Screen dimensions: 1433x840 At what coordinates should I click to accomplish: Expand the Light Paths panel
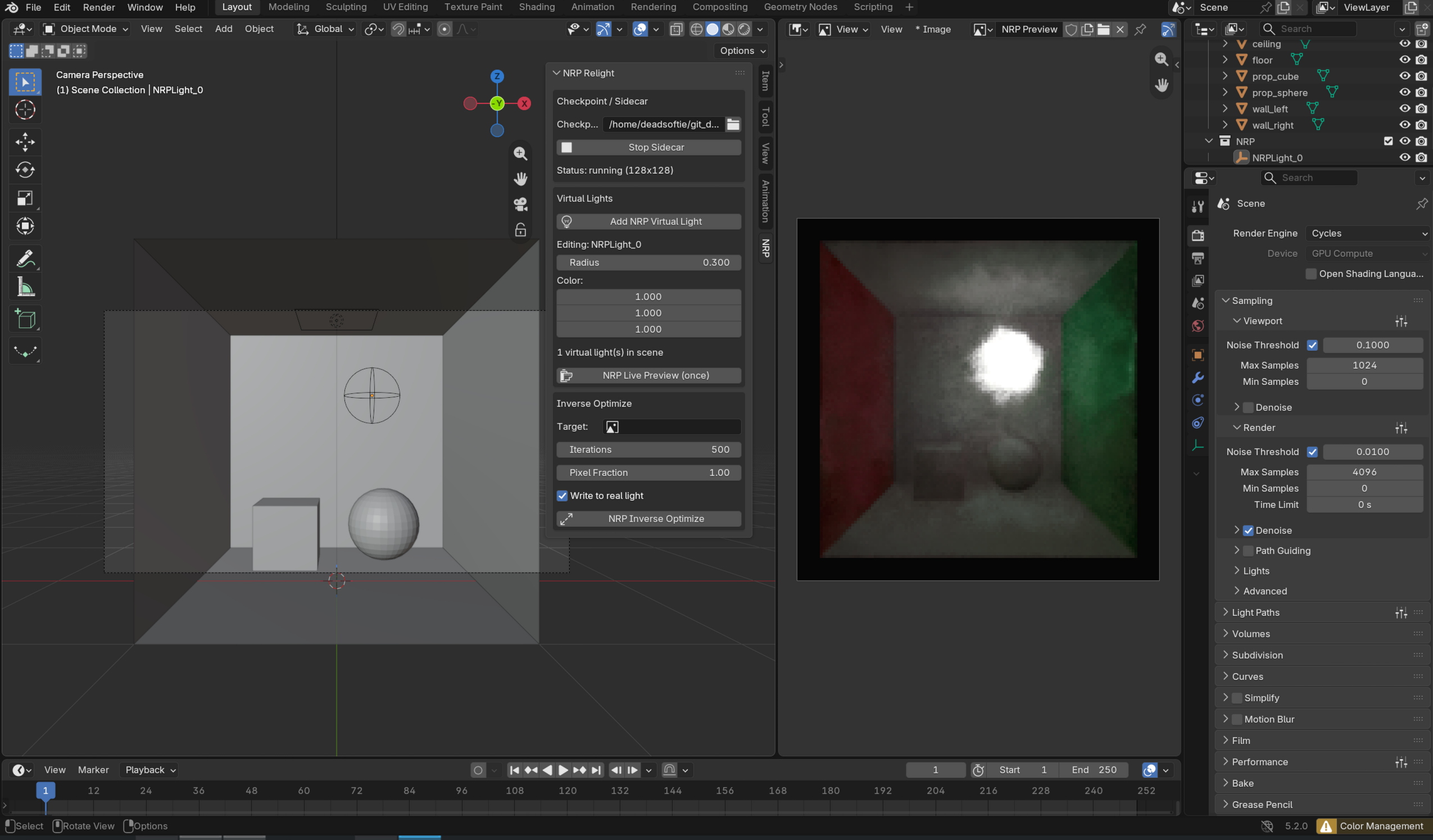[1255, 612]
